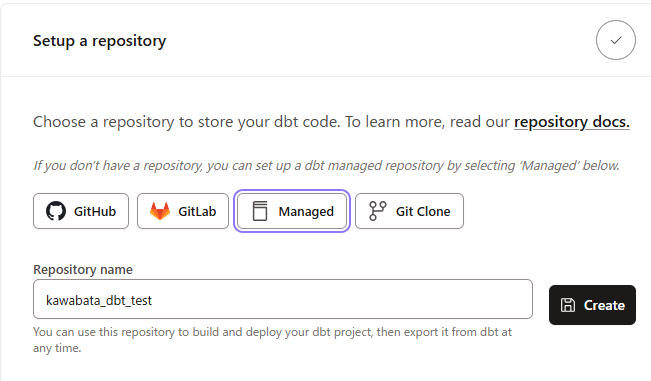Viewport: 651px width, 381px height.
Task: Click the helper text about exporting from dbt
Action: 272,340
